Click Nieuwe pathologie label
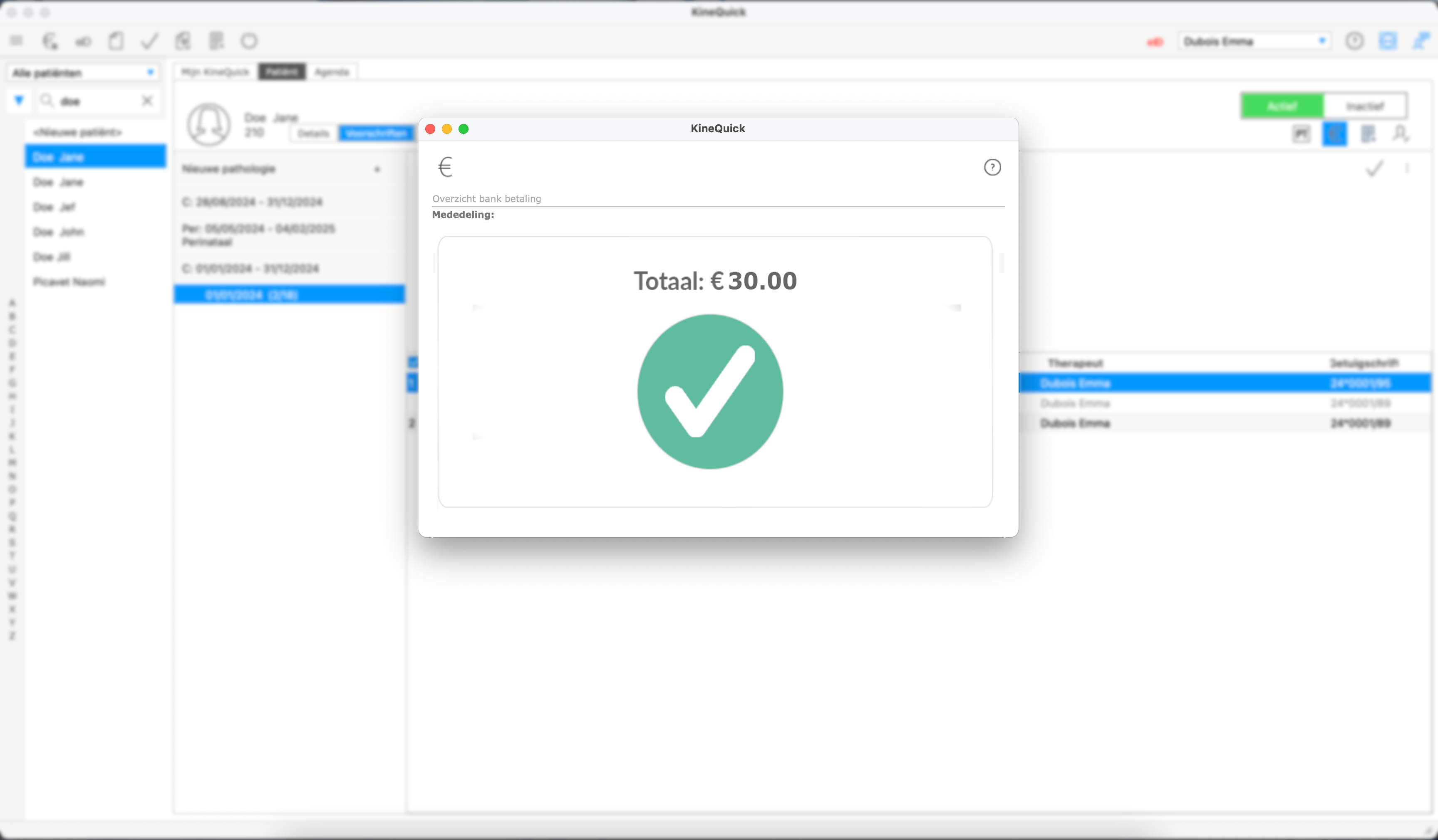 point(229,169)
